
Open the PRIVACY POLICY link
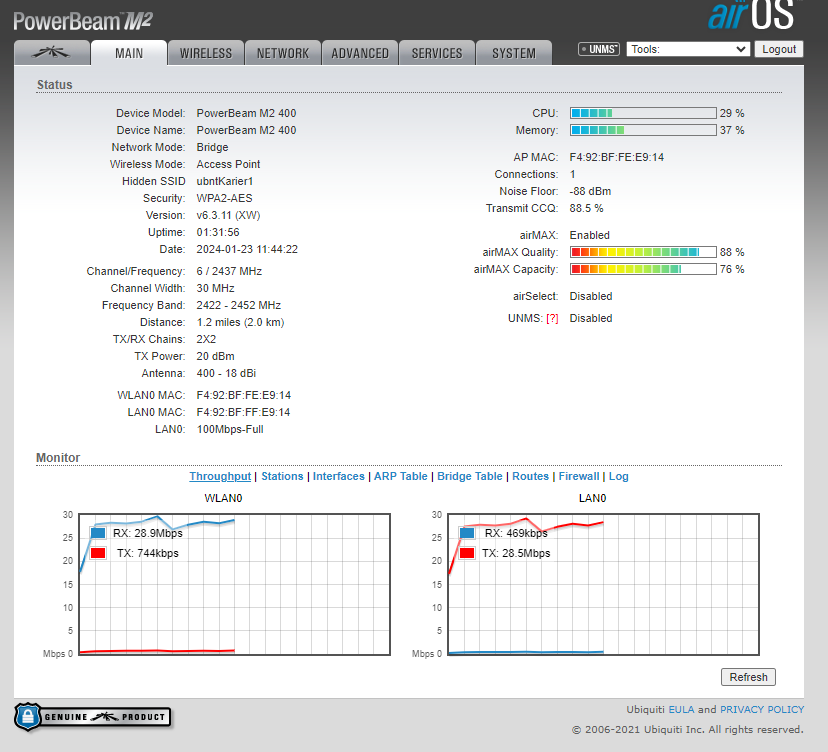click(762, 709)
